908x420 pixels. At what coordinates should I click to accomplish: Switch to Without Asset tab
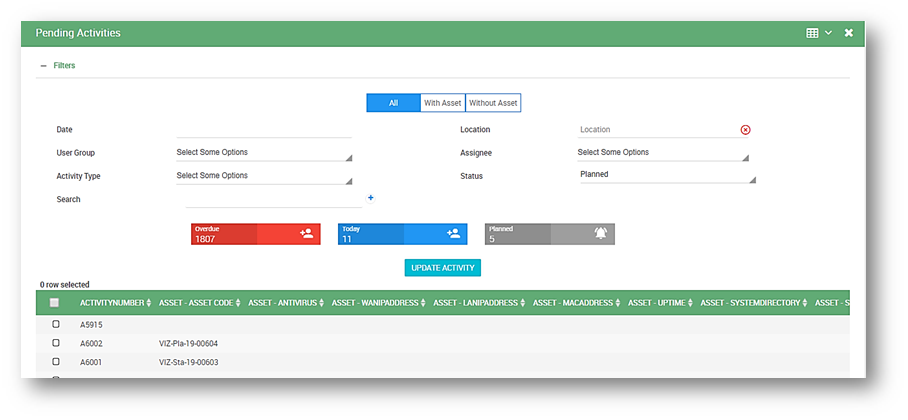[x=493, y=103]
